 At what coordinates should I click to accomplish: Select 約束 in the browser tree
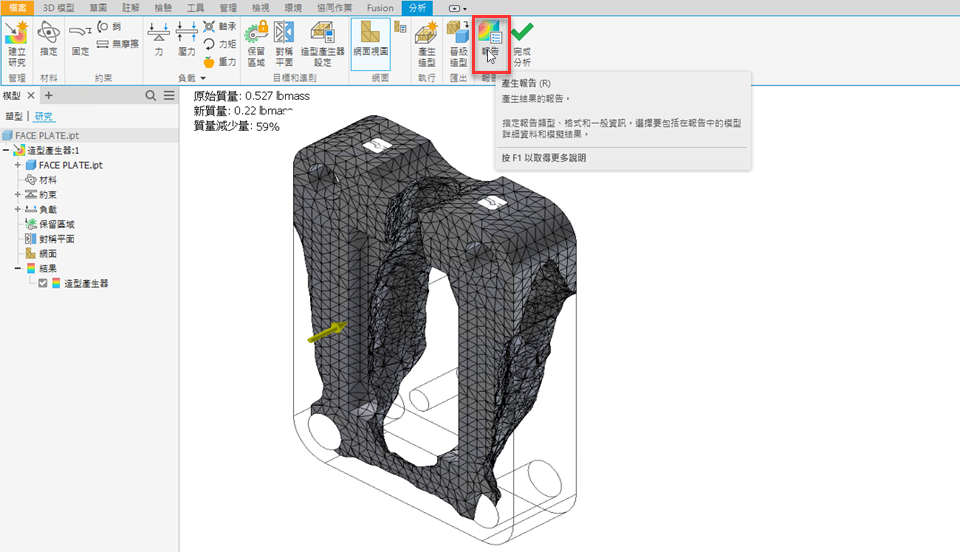[x=48, y=195]
